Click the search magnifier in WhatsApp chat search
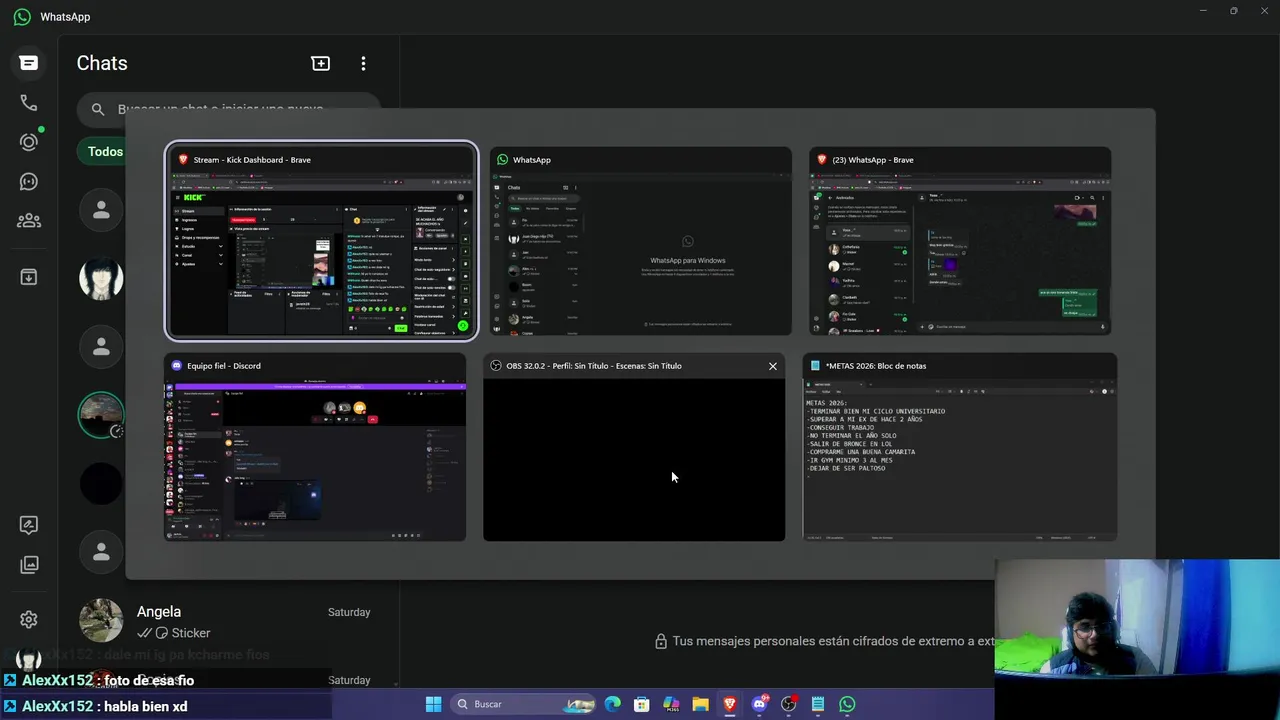Screen dimensions: 1280x720 (98, 109)
